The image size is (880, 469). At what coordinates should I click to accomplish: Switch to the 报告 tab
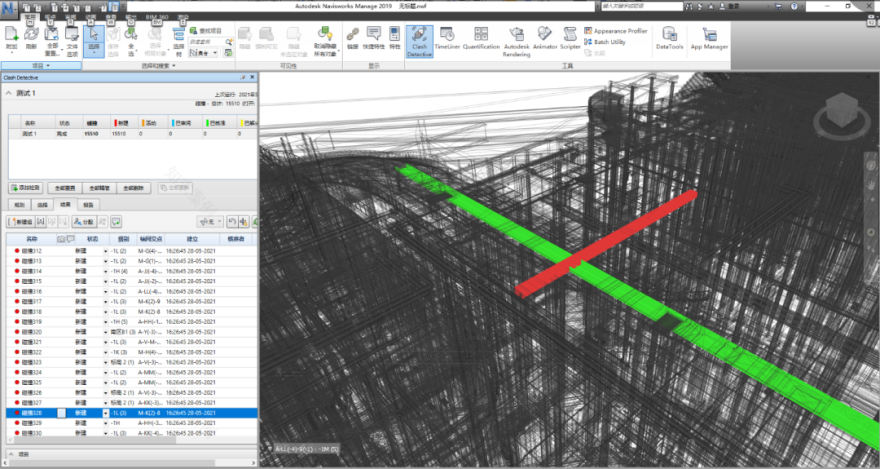[88, 204]
